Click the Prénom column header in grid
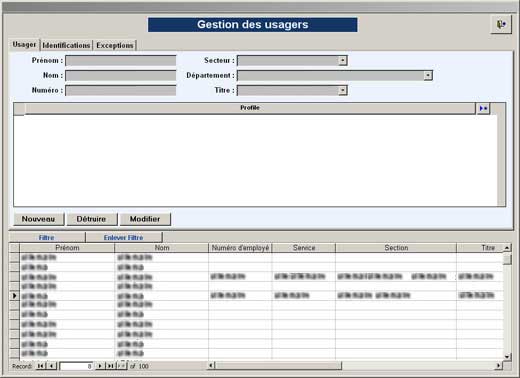The image size is (520, 378). (x=67, y=248)
